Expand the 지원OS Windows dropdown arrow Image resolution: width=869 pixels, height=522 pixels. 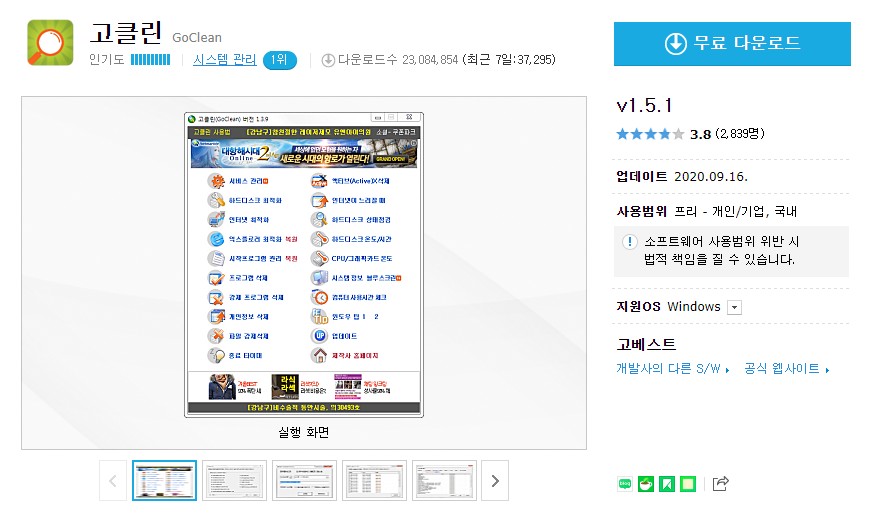734,307
